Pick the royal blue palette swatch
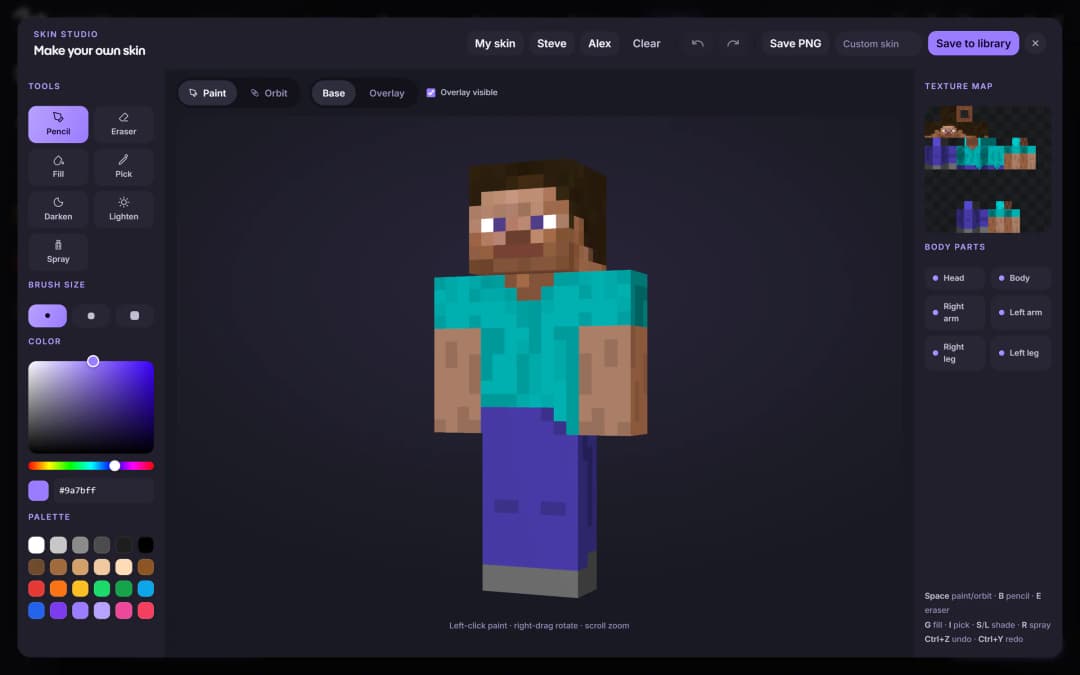The height and width of the screenshot is (675, 1080). pos(37,610)
